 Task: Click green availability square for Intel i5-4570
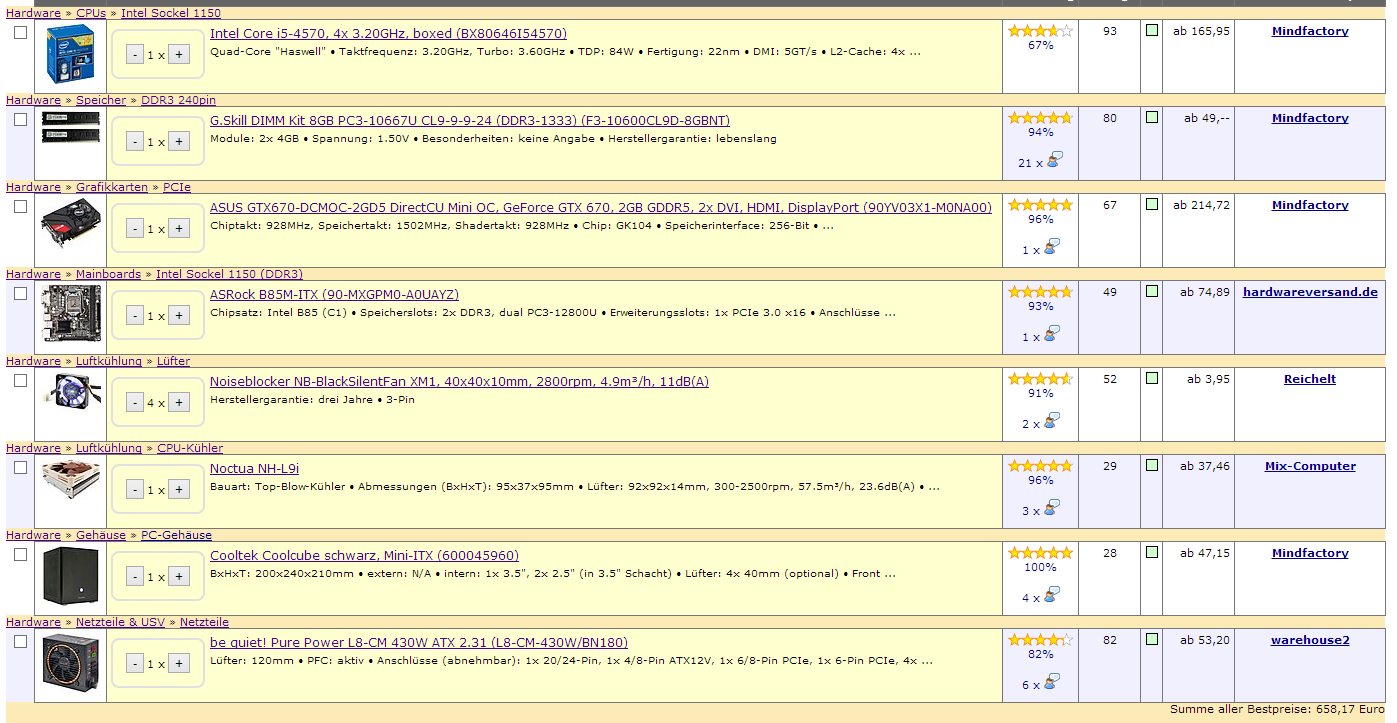point(1152,31)
